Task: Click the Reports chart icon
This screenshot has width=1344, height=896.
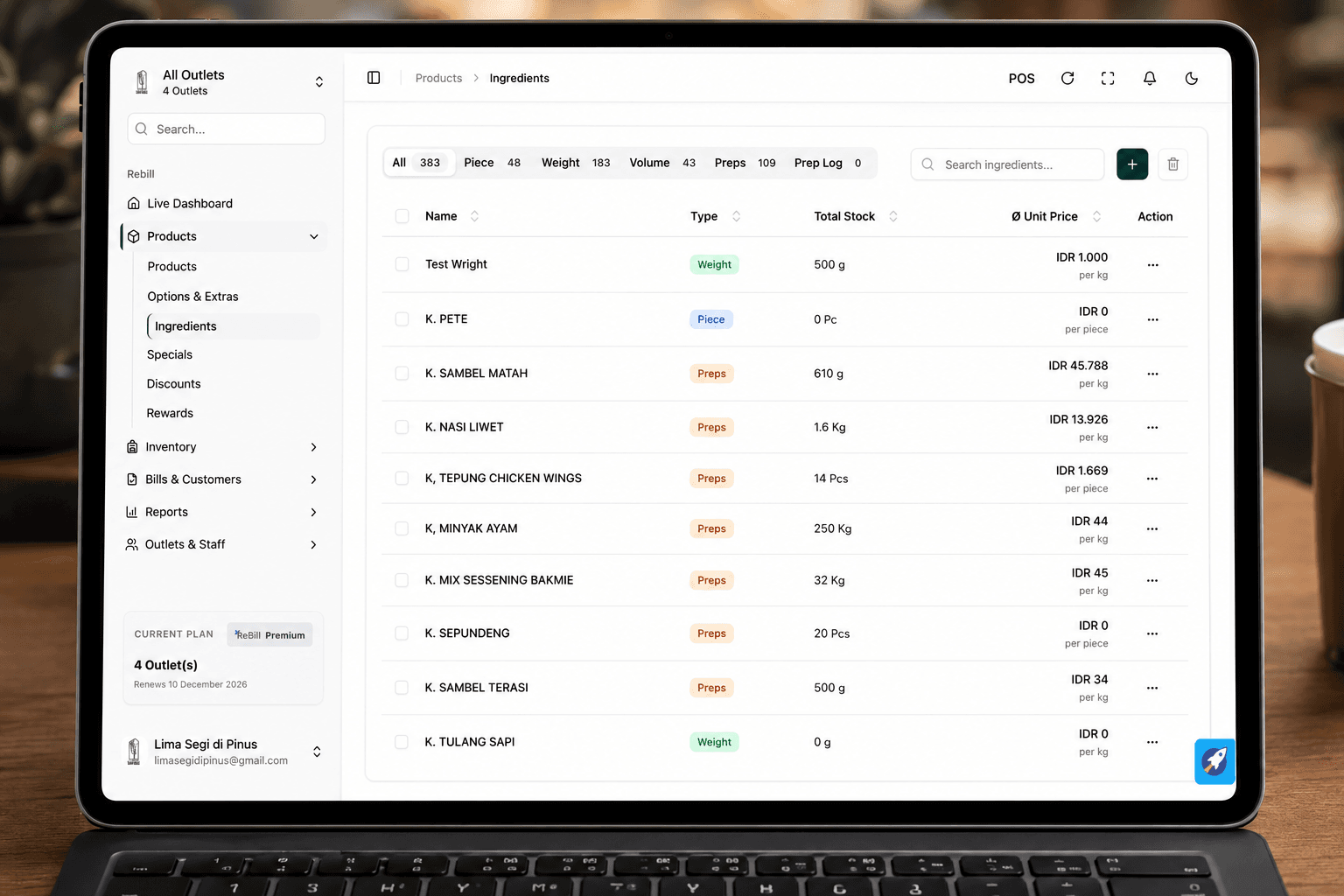Action: pyautogui.click(x=132, y=512)
